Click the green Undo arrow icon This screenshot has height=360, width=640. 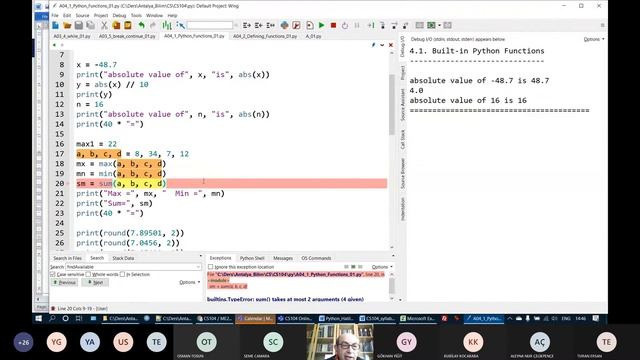141,25
